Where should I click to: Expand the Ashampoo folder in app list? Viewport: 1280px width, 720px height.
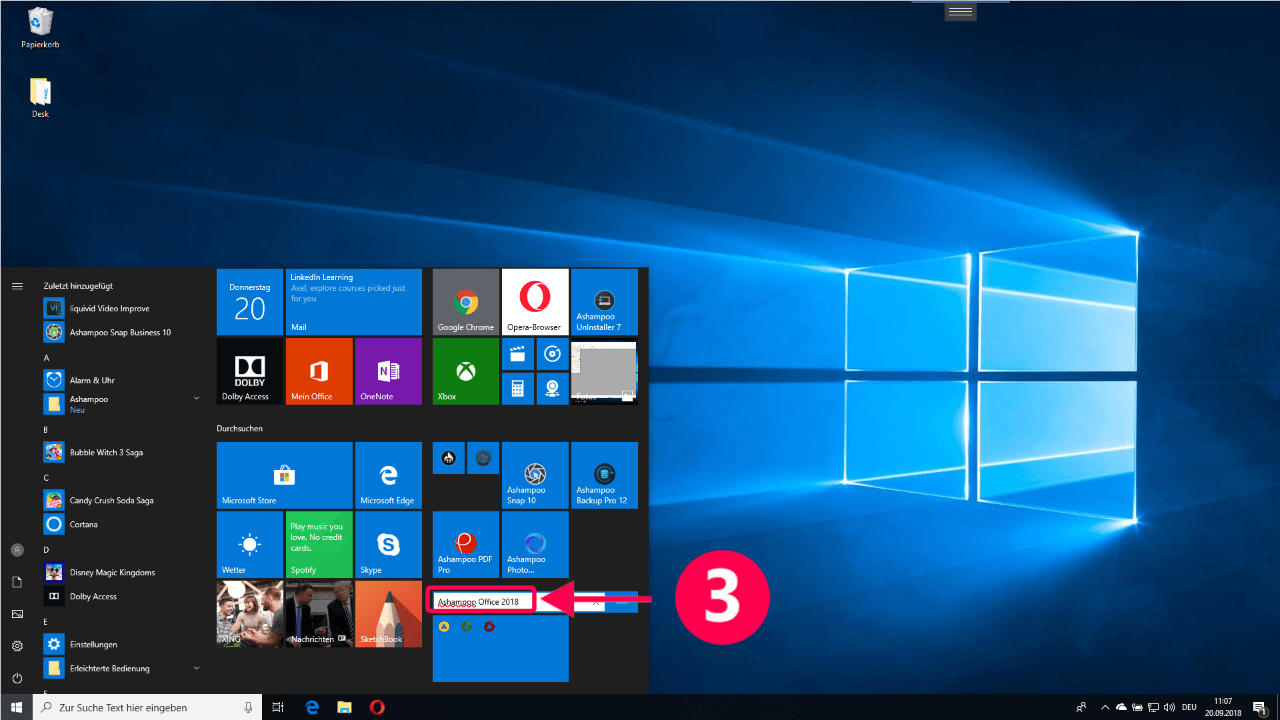pos(196,398)
